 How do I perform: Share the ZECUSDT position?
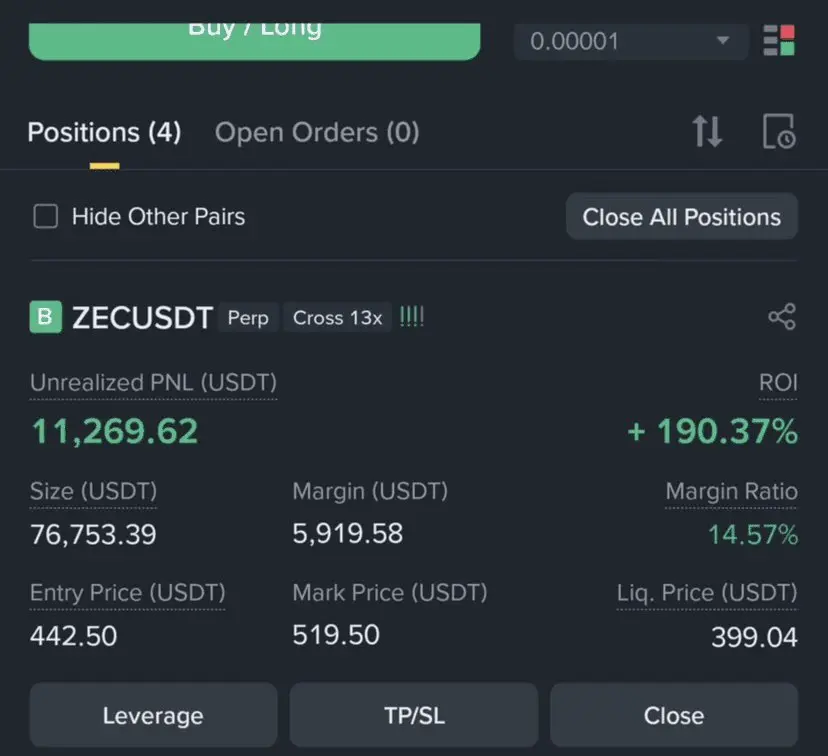[x=781, y=318]
